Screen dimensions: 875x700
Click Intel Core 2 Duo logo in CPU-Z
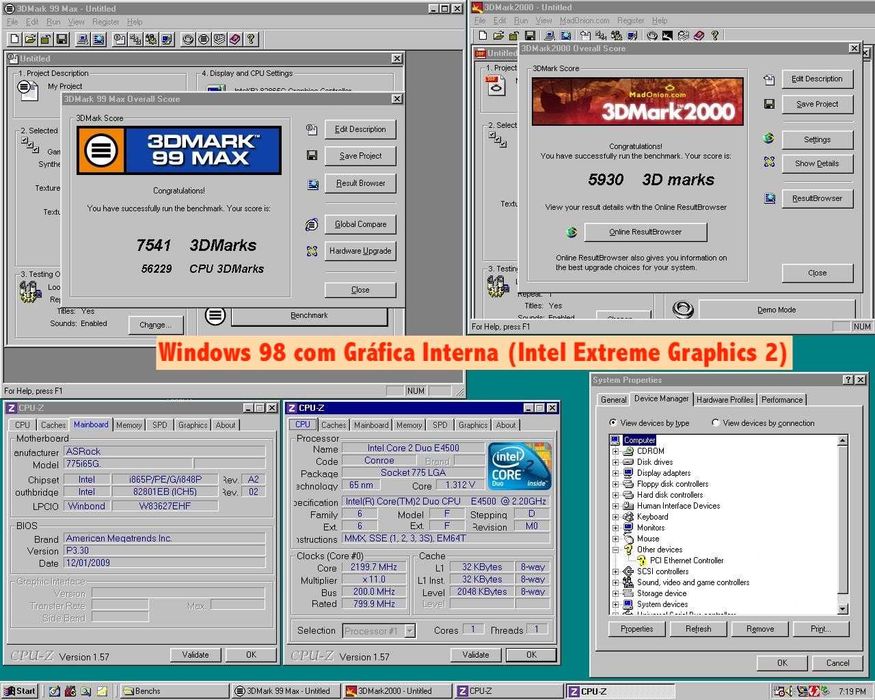click(520, 467)
